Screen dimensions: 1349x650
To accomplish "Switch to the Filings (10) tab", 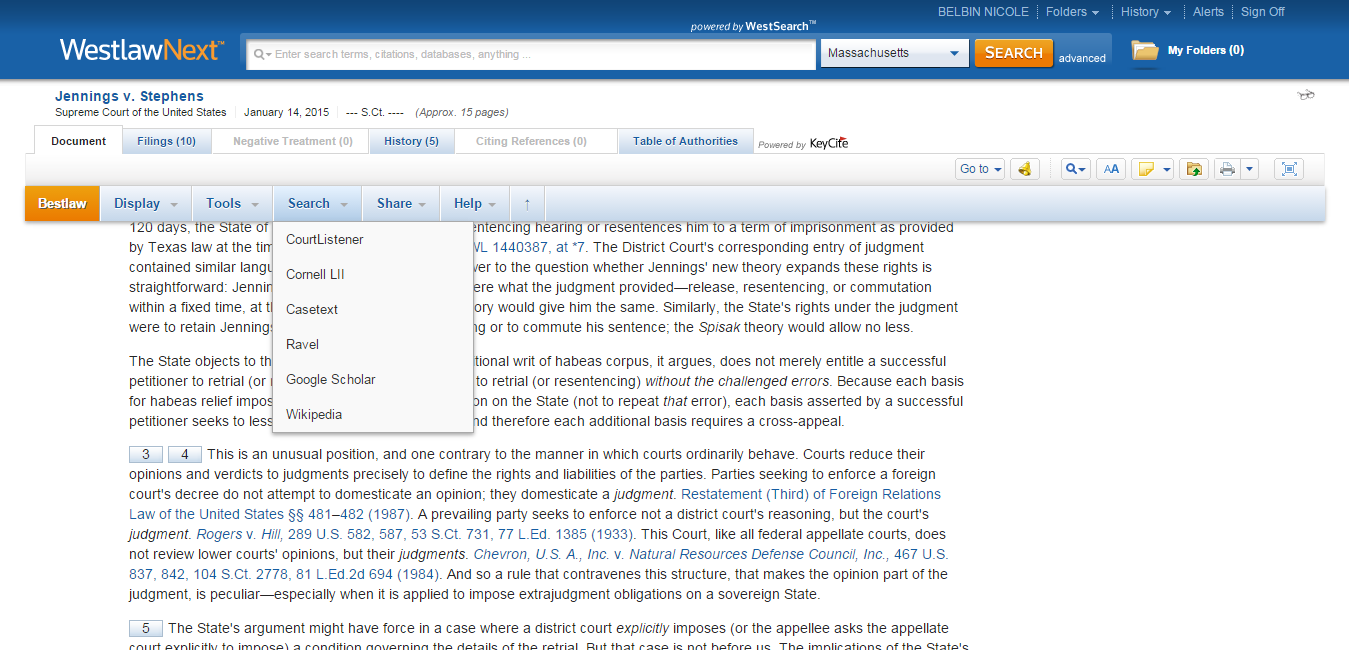I will click(166, 141).
